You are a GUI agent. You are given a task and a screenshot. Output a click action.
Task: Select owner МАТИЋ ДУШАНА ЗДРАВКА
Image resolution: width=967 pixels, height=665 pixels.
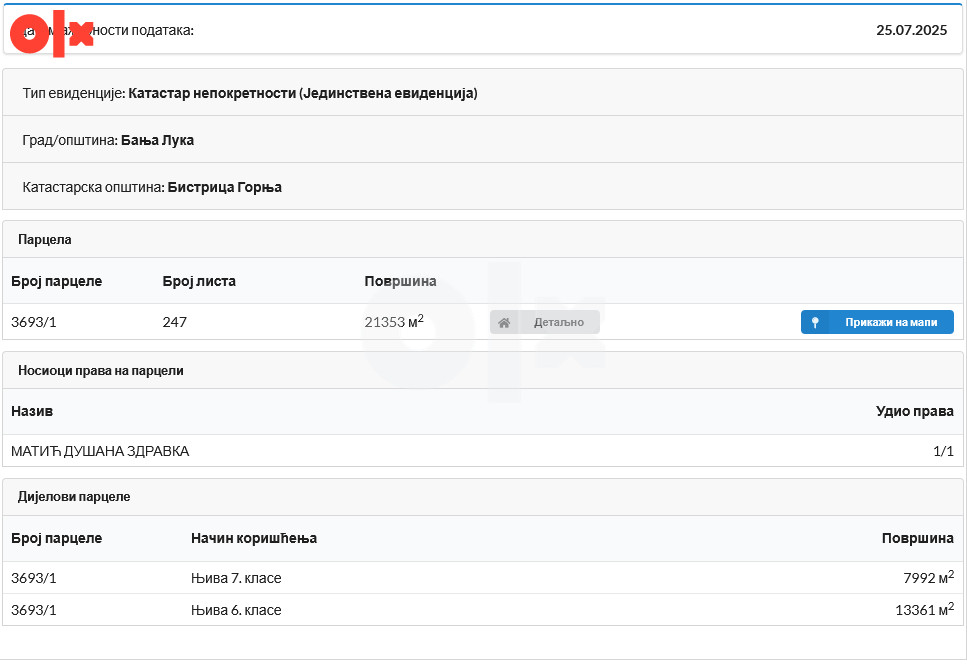[x=100, y=452]
